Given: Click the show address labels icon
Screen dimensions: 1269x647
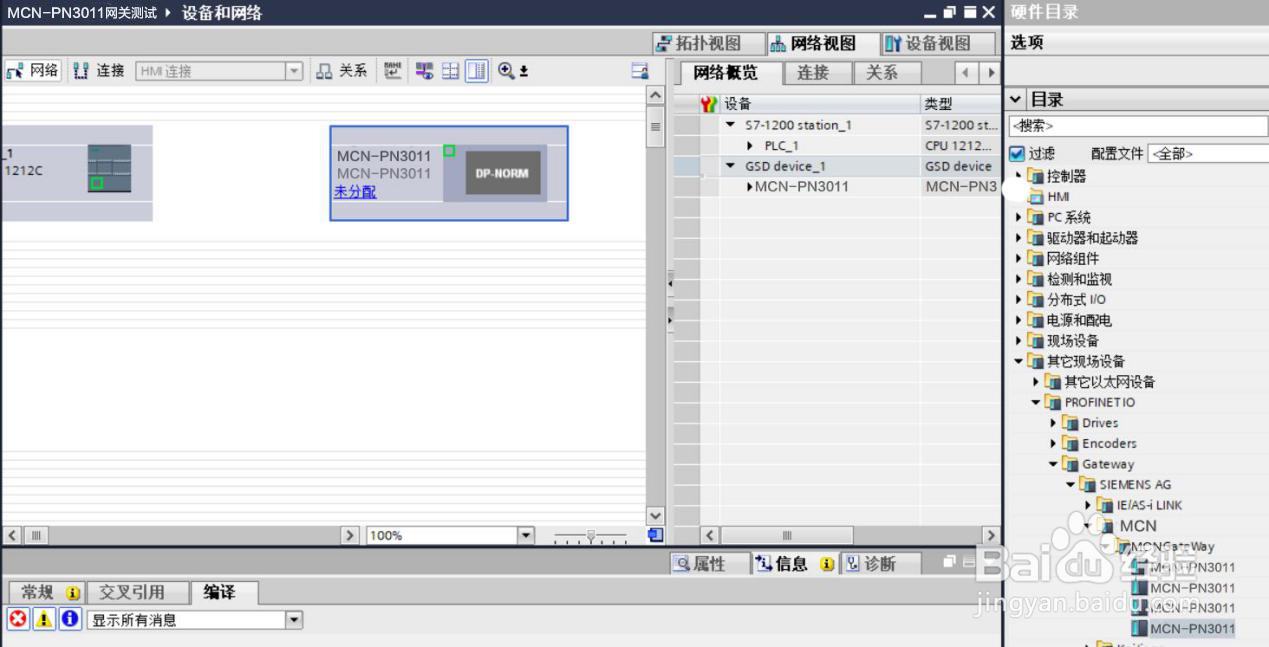Looking at the screenshot, I should (x=393, y=71).
